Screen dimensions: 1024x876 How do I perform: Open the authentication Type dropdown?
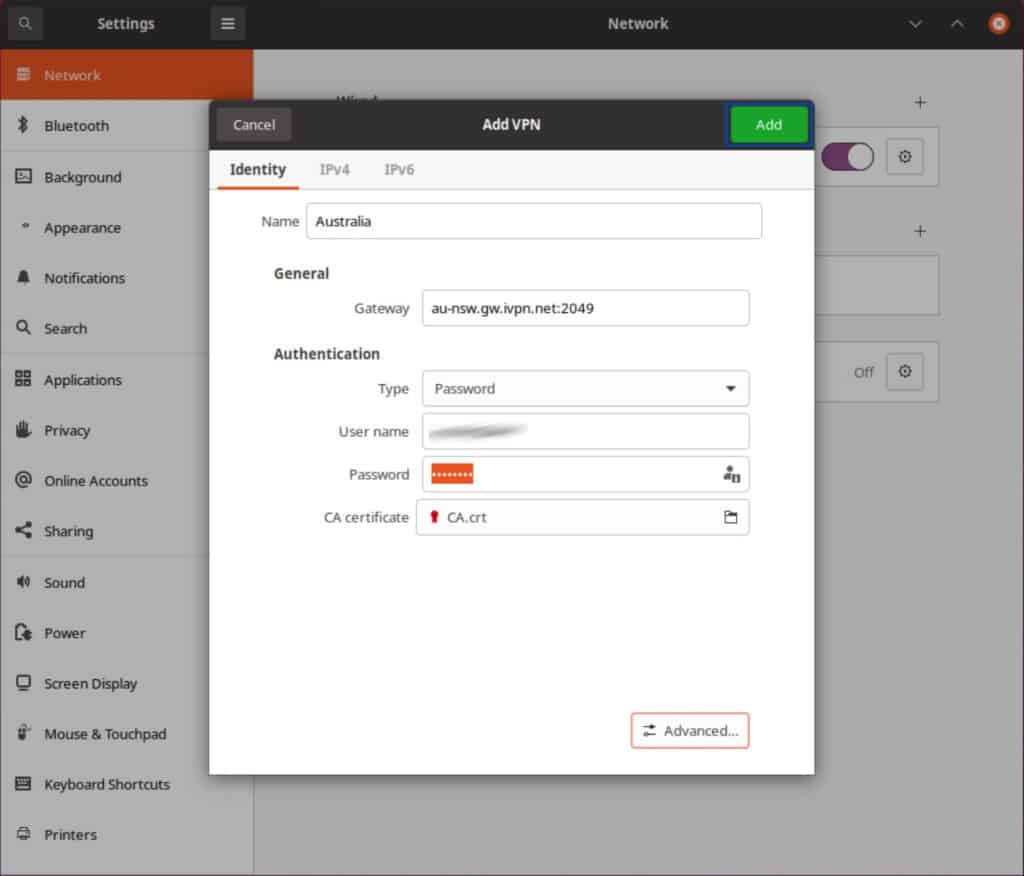[585, 389]
